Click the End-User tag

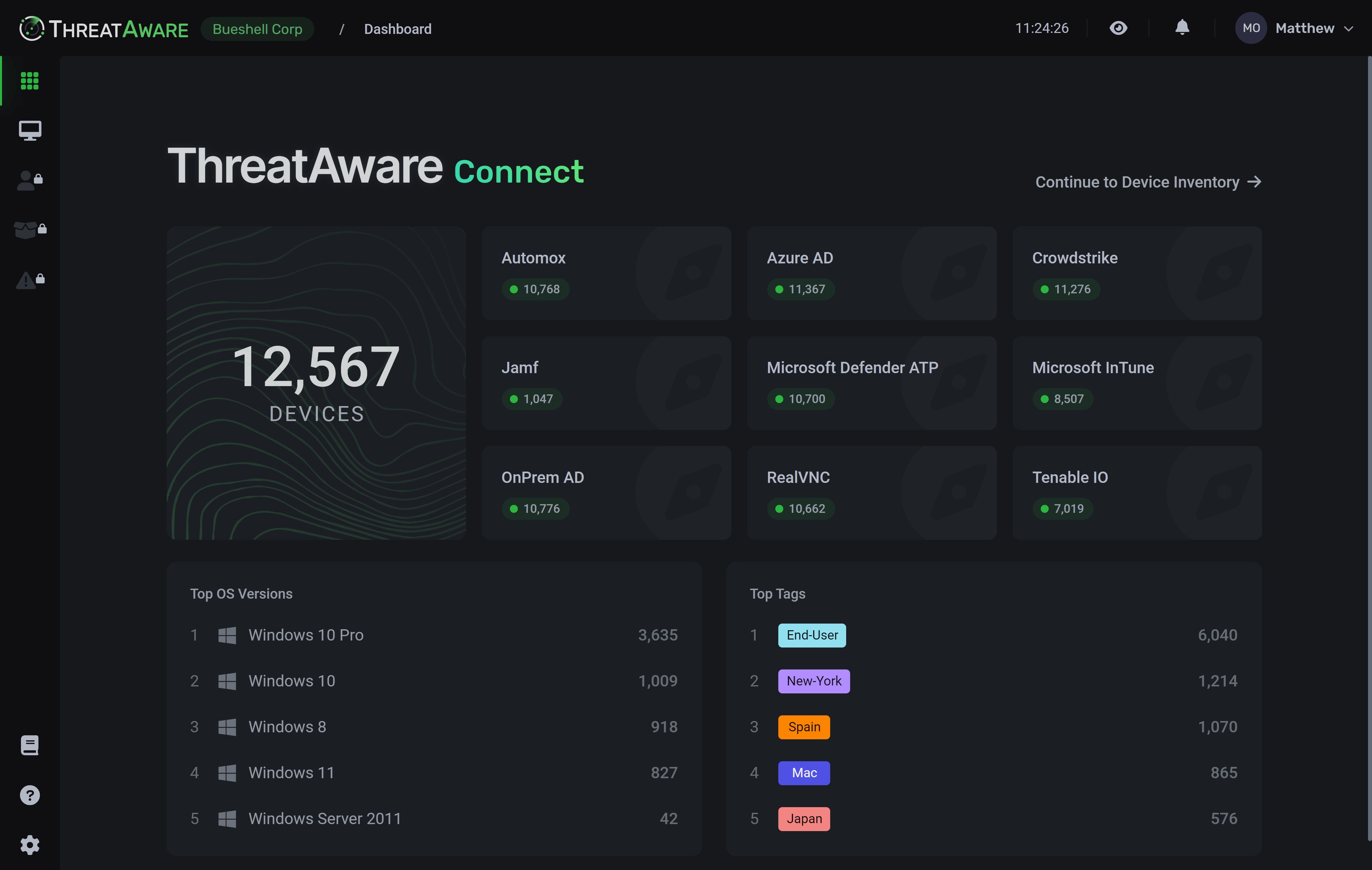(x=812, y=635)
